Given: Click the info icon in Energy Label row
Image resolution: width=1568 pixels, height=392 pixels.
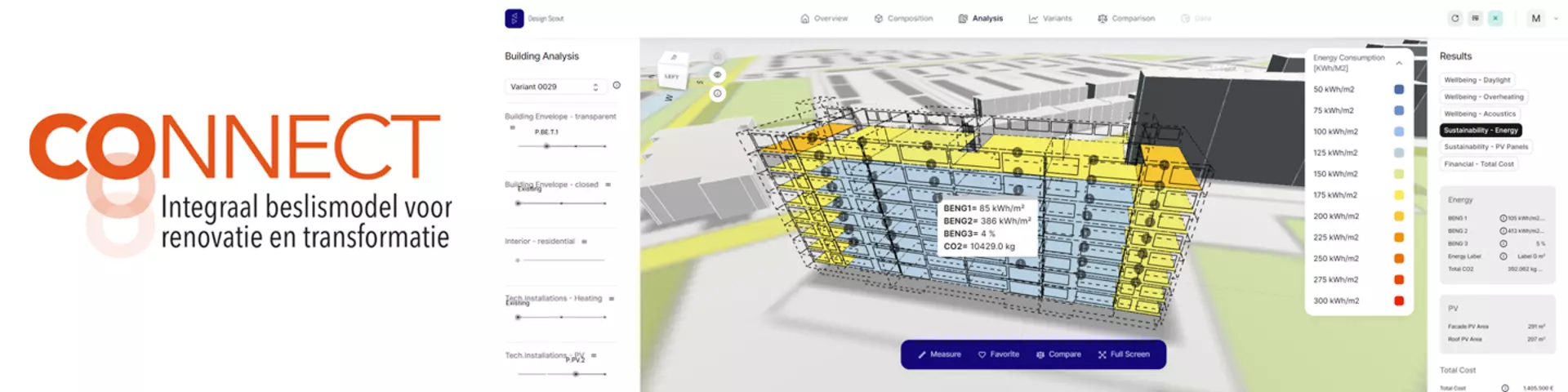Looking at the screenshot, I should pos(1503,256).
